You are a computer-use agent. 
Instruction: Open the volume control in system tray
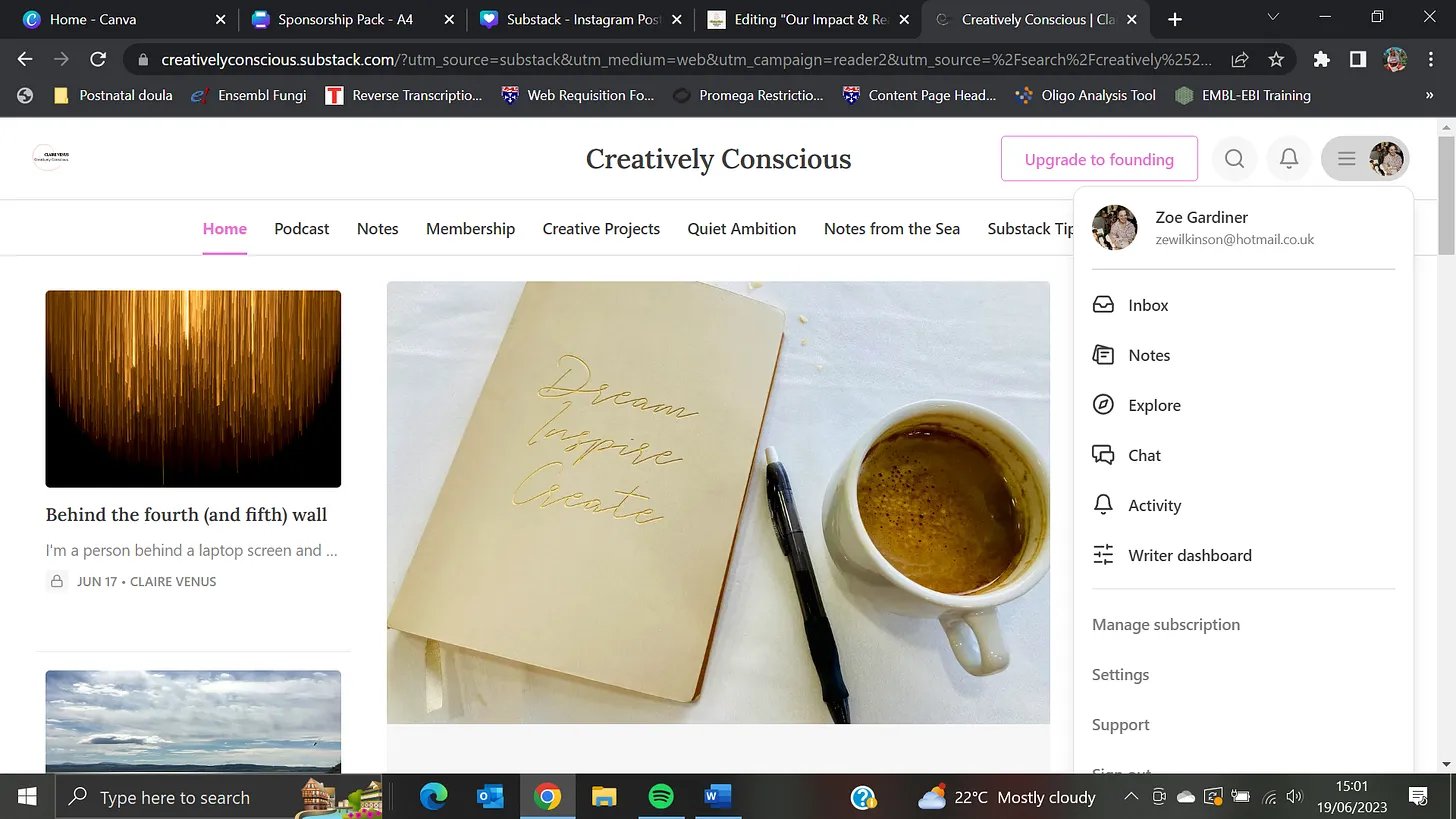point(1295,797)
